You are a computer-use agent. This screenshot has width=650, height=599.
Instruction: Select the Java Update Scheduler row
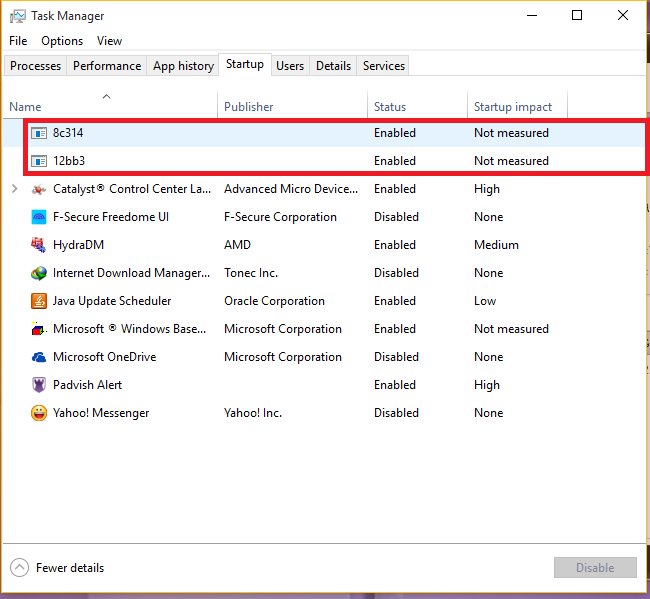tap(323, 301)
